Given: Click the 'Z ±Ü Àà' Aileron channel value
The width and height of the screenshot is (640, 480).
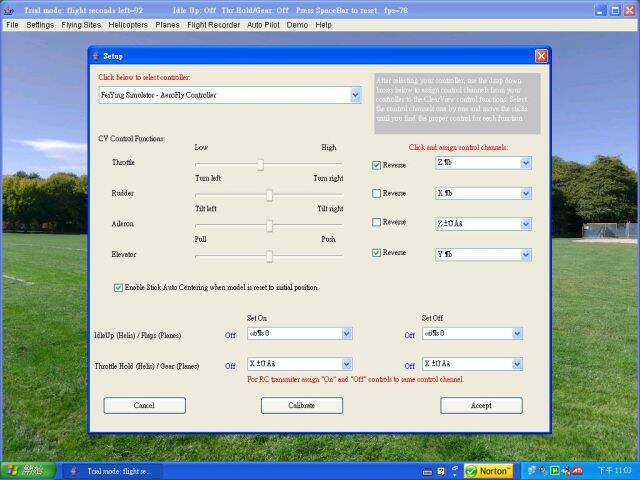Looking at the screenshot, I should click(x=450, y=224).
